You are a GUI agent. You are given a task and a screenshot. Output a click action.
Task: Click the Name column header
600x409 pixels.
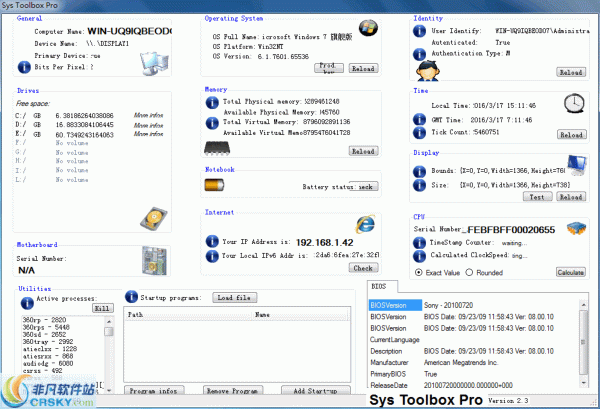(x=301, y=314)
